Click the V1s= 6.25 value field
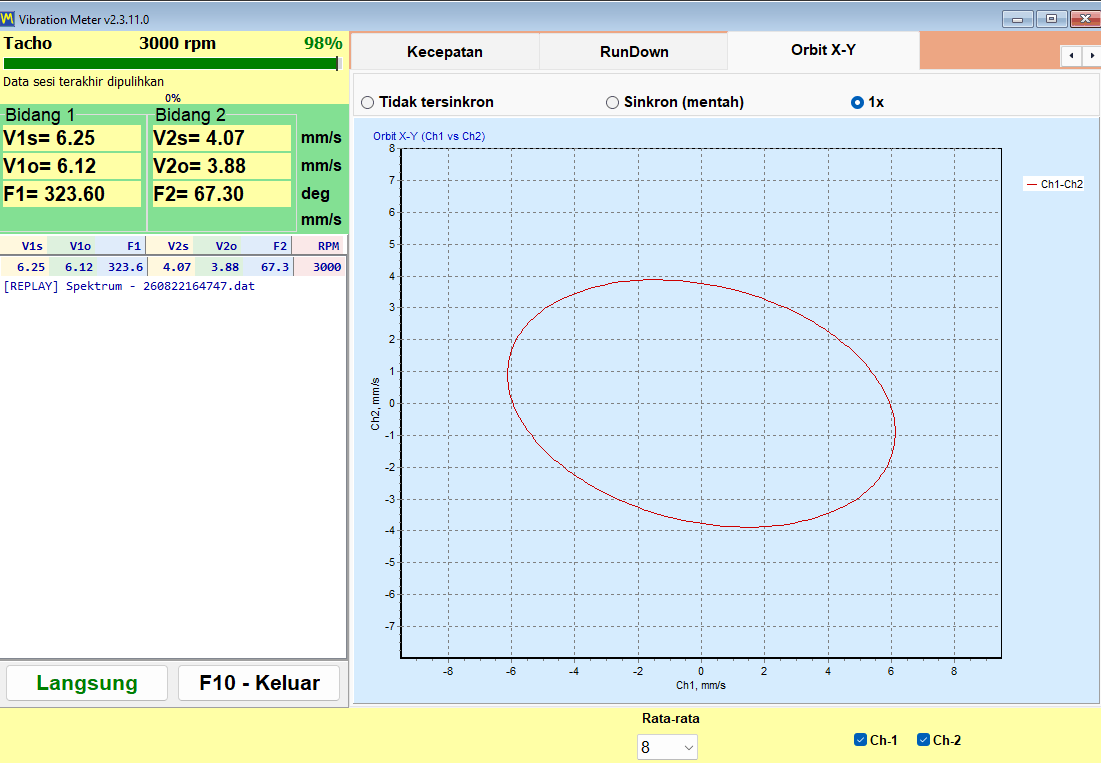Image resolution: width=1101 pixels, height=763 pixels. tap(72, 138)
